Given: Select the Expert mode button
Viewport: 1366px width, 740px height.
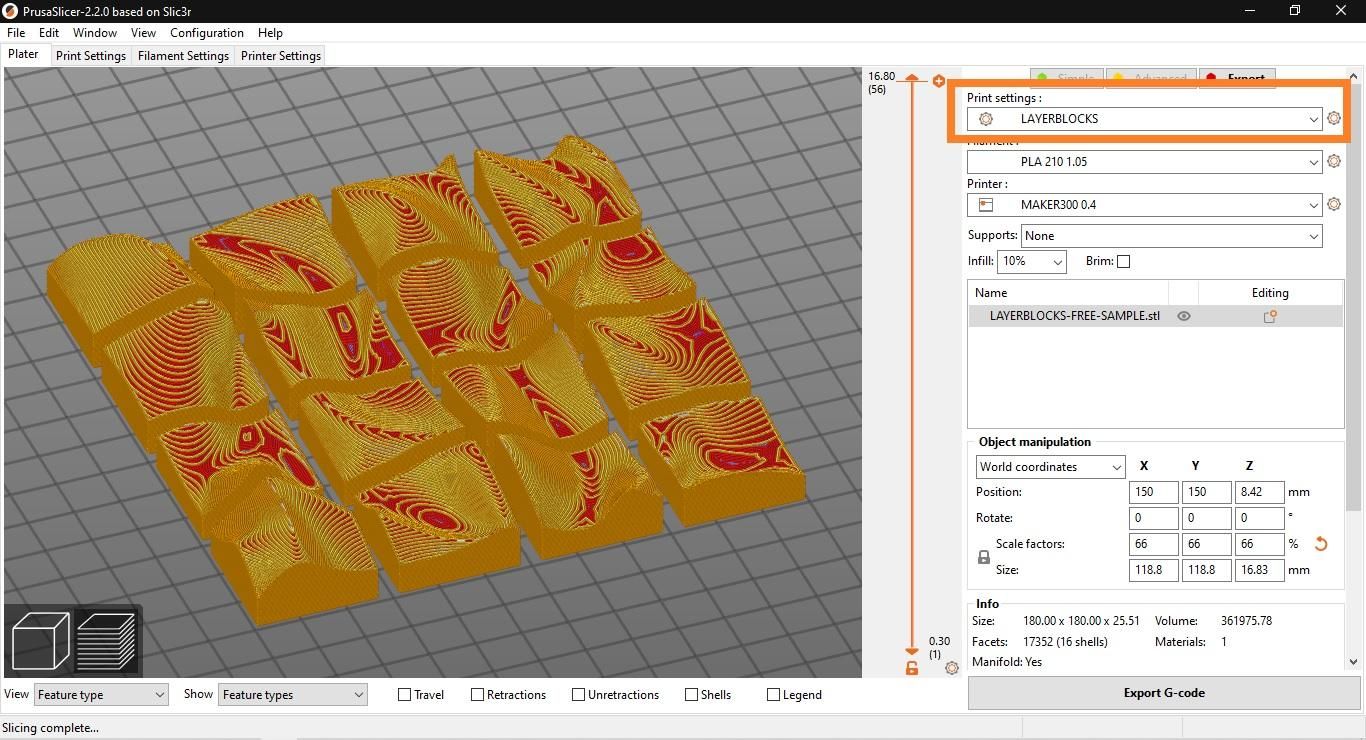Looking at the screenshot, I should 1237,78.
